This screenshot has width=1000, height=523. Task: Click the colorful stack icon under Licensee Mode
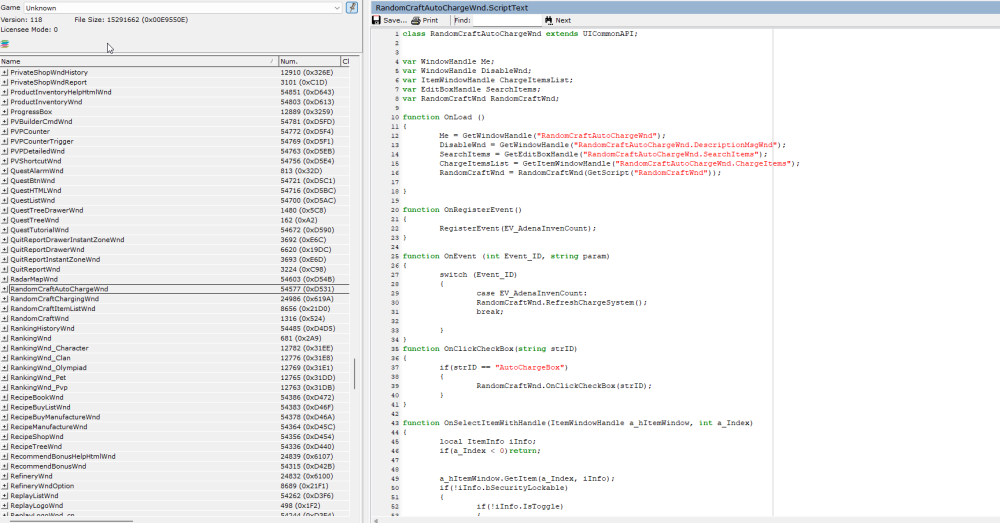(5, 44)
